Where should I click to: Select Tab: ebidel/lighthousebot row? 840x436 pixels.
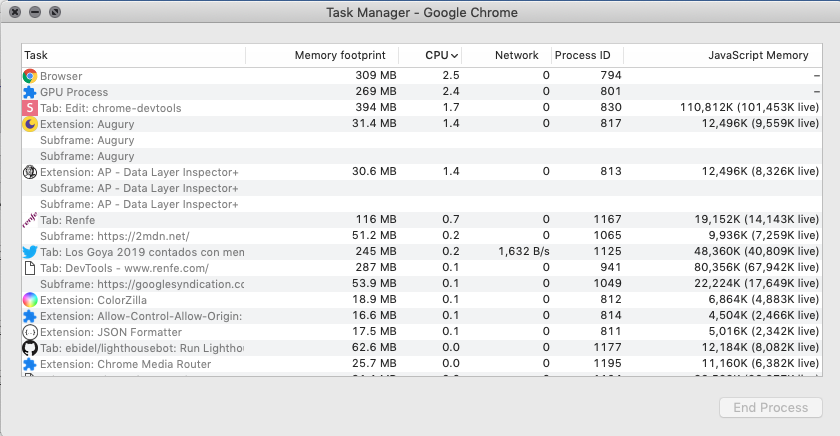coord(422,348)
